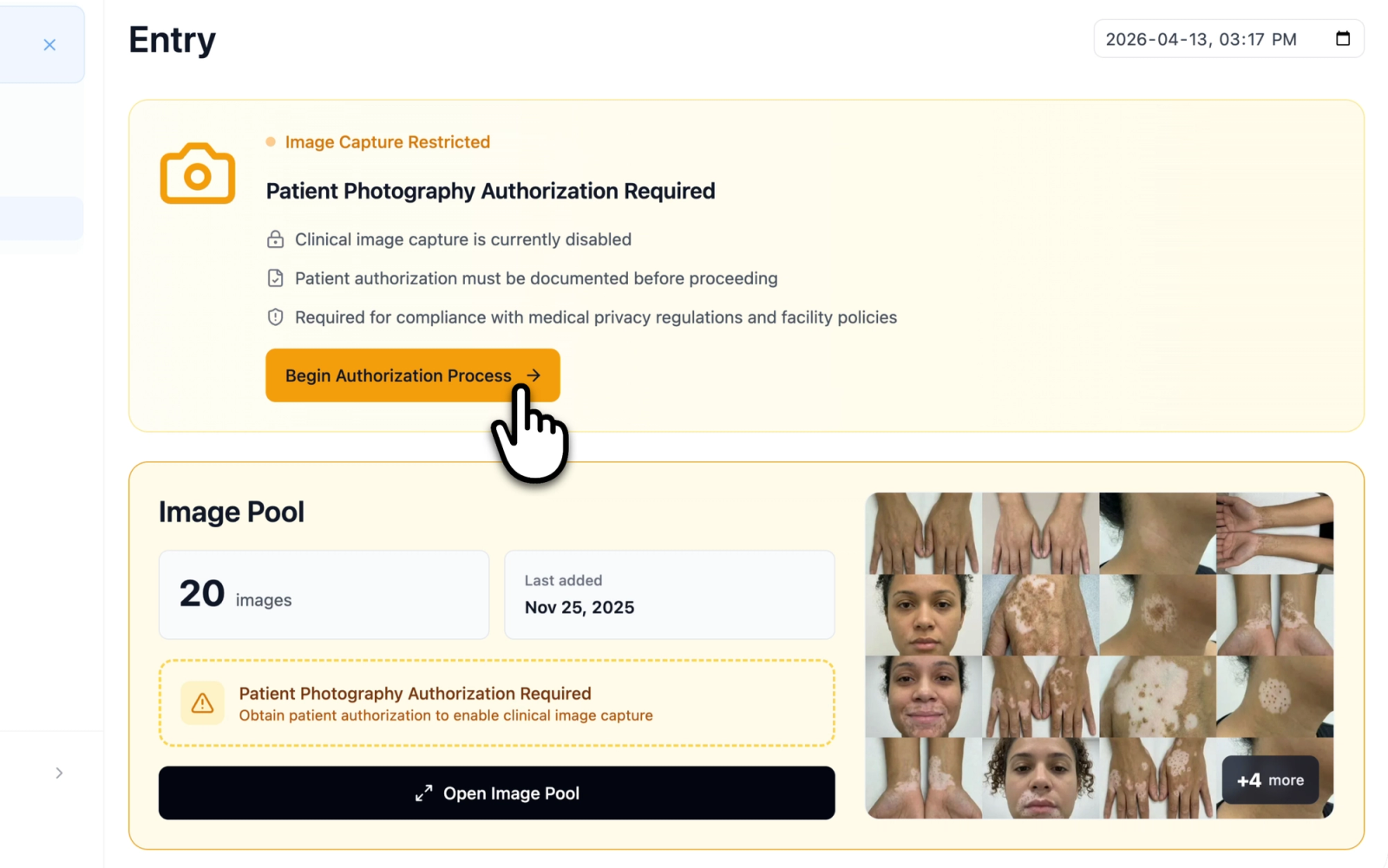
Task: Click the highlighted item in the left sidebar
Action: [41, 219]
